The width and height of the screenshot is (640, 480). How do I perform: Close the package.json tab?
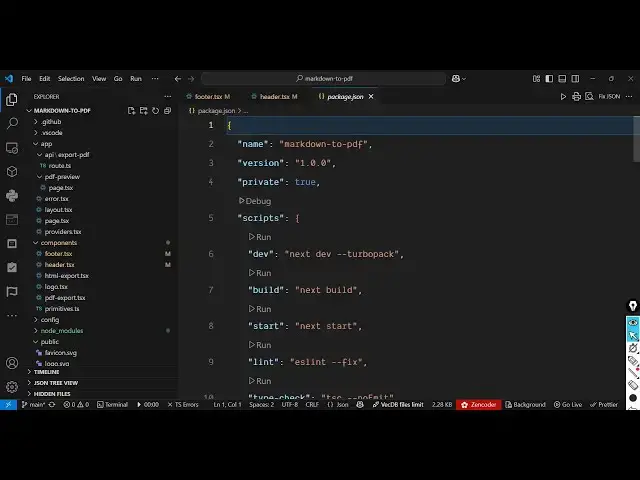(x=371, y=97)
